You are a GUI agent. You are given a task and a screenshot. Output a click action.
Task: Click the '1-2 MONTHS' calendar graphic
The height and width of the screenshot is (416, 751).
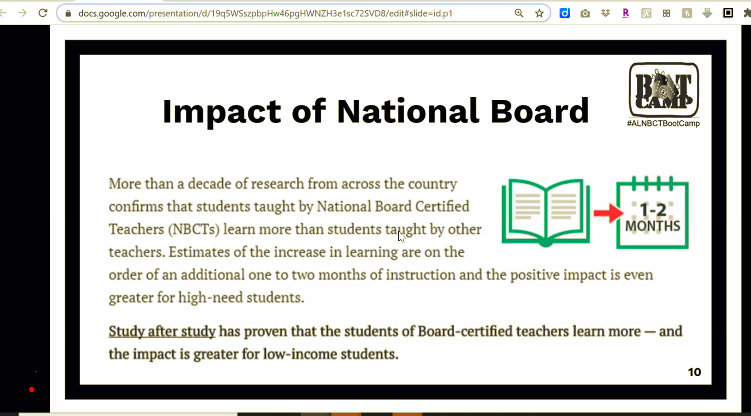(x=652, y=213)
